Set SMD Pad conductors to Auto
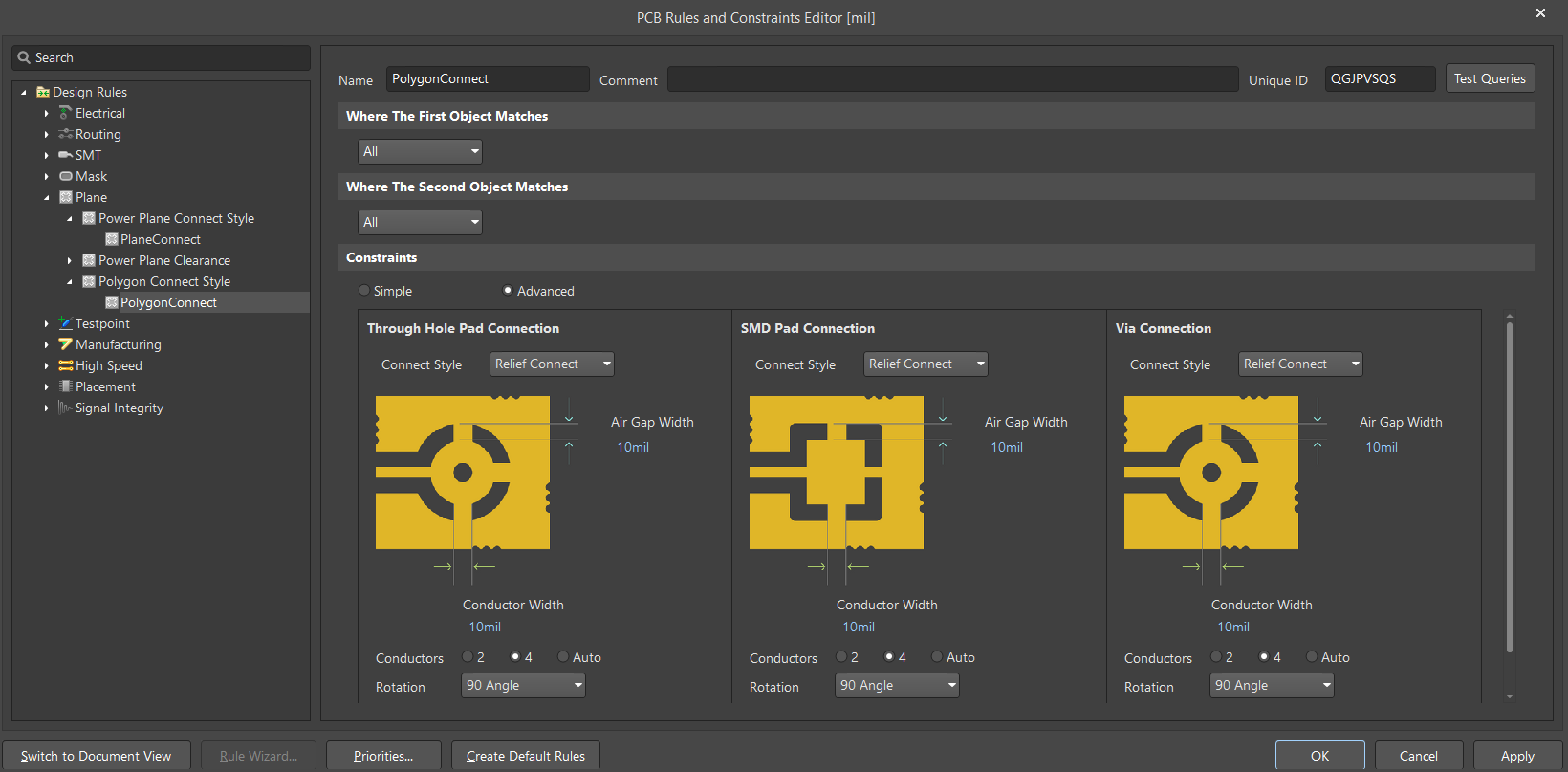Screen dimensions: 1568x772 click(937, 656)
